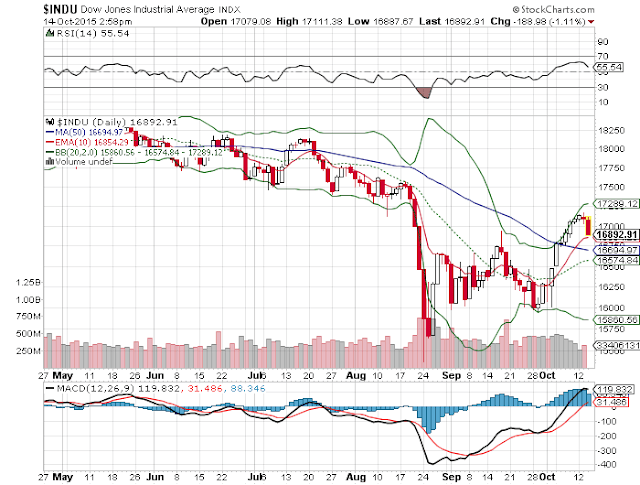640x485 pixels.
Task: Click the 31.486 value tag on MACD axis
Action: tap(611, 402)
